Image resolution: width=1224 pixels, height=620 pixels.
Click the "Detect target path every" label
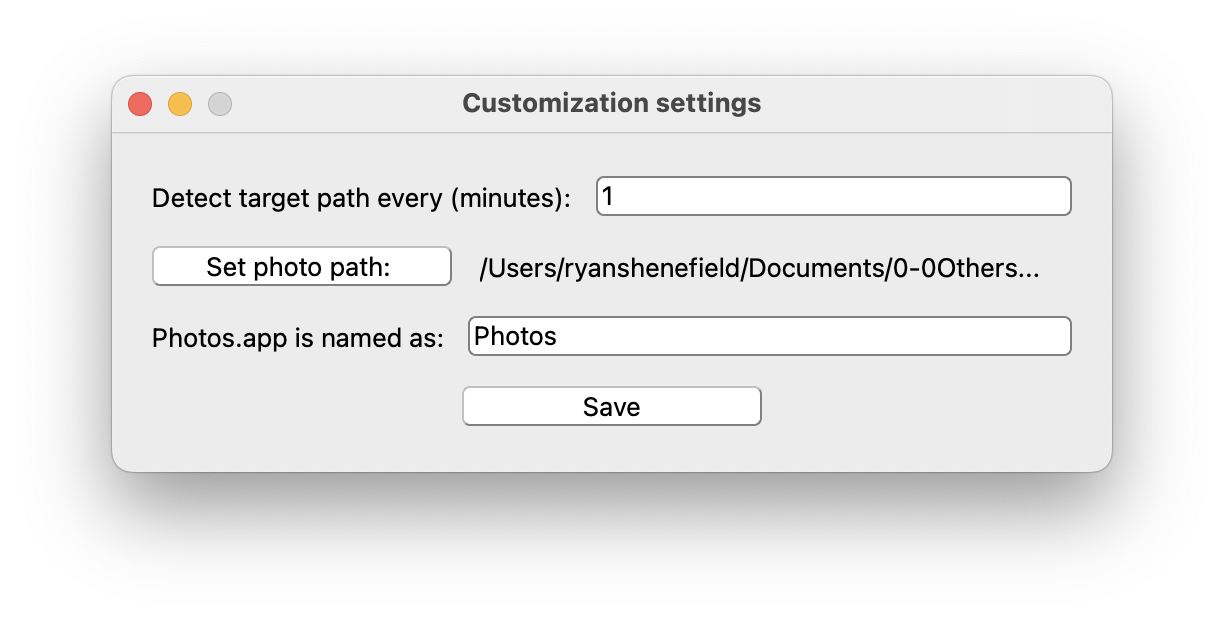tap(298, 198)
